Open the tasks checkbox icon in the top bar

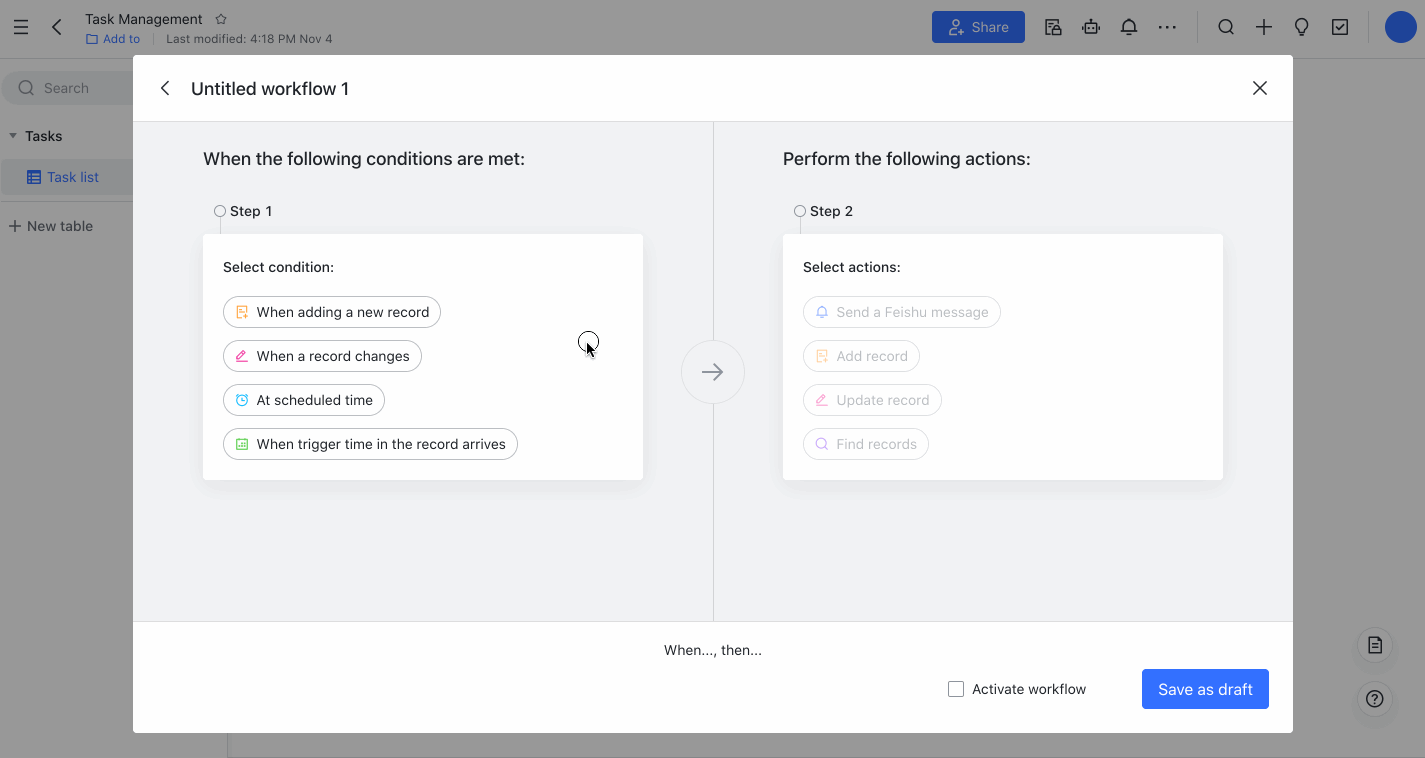pyautogui.click(x=1339, y=27)
